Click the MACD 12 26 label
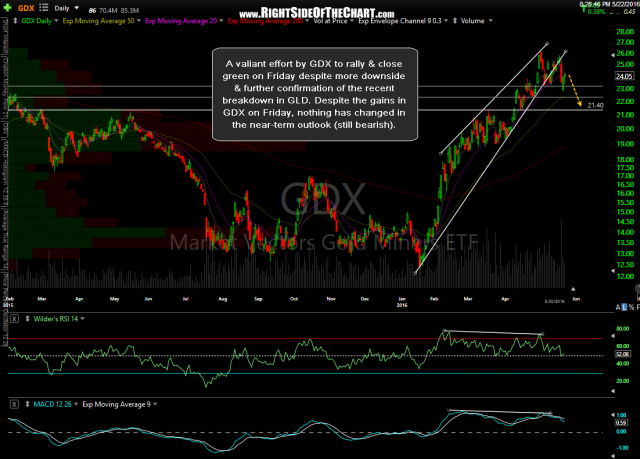Viewport: 640px width, 459px height. click(x=52, y=404)
